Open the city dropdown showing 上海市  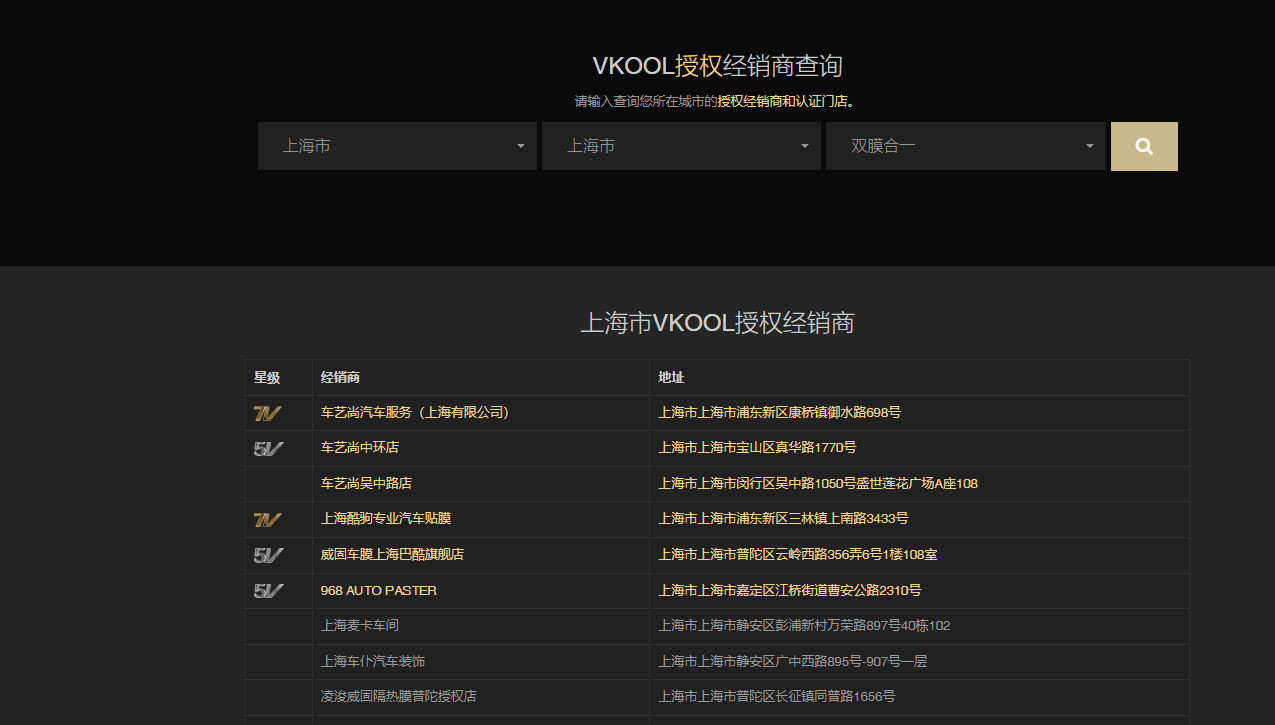pos(681,146)
